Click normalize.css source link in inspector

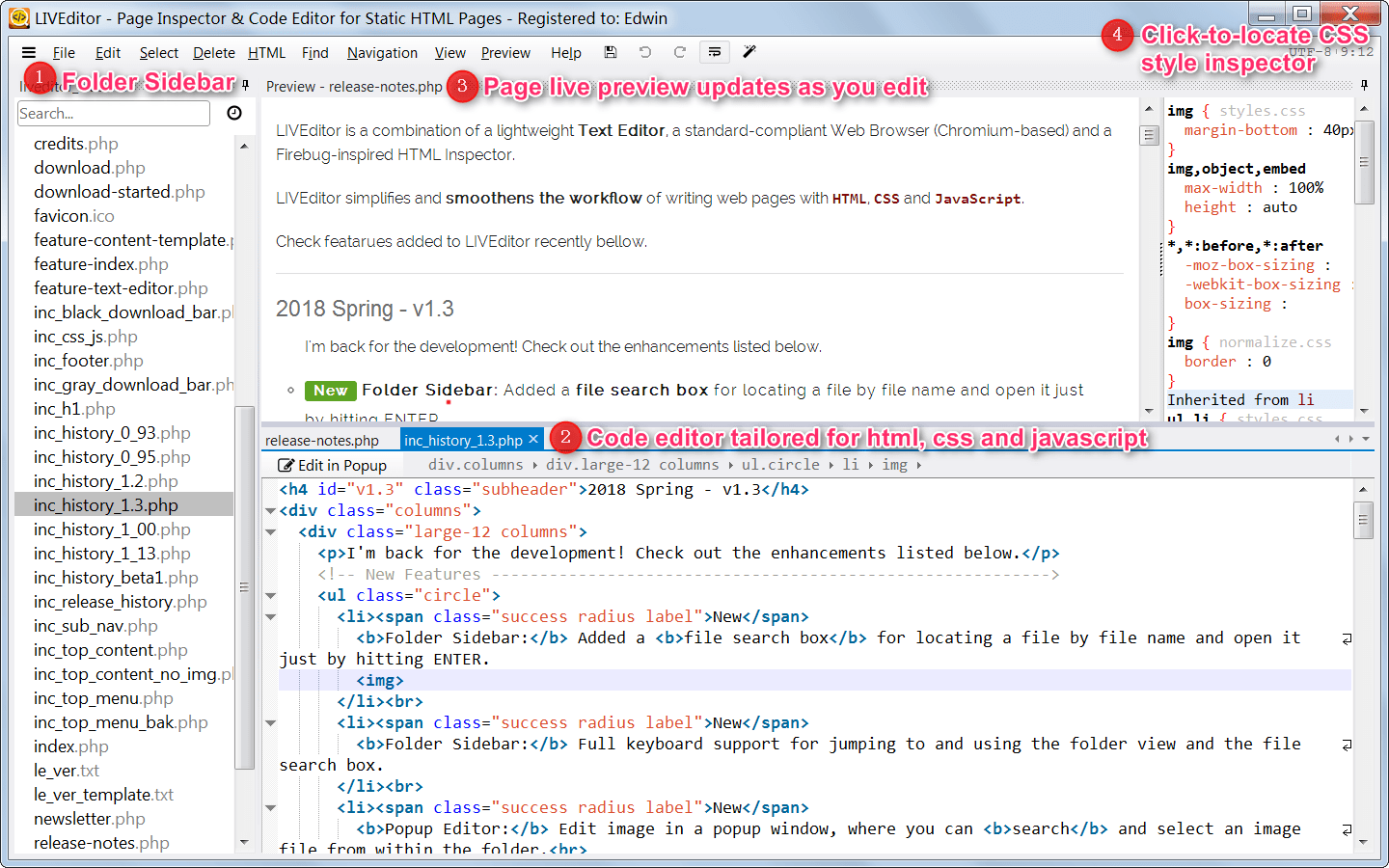pos(1274,342)
